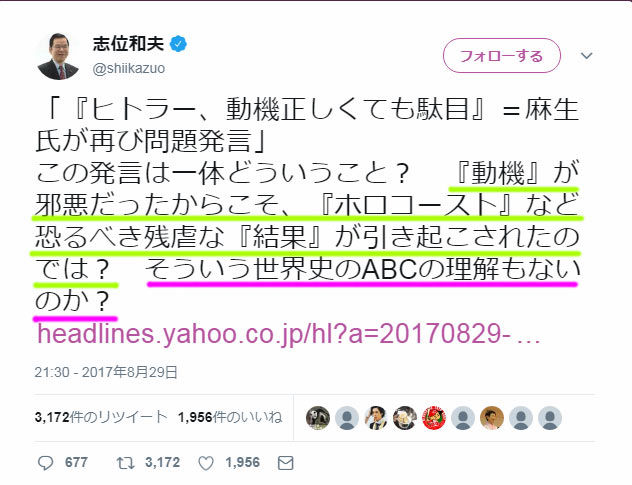
Task: View the 3,172件のリツイート list
Action: (101, 417)
